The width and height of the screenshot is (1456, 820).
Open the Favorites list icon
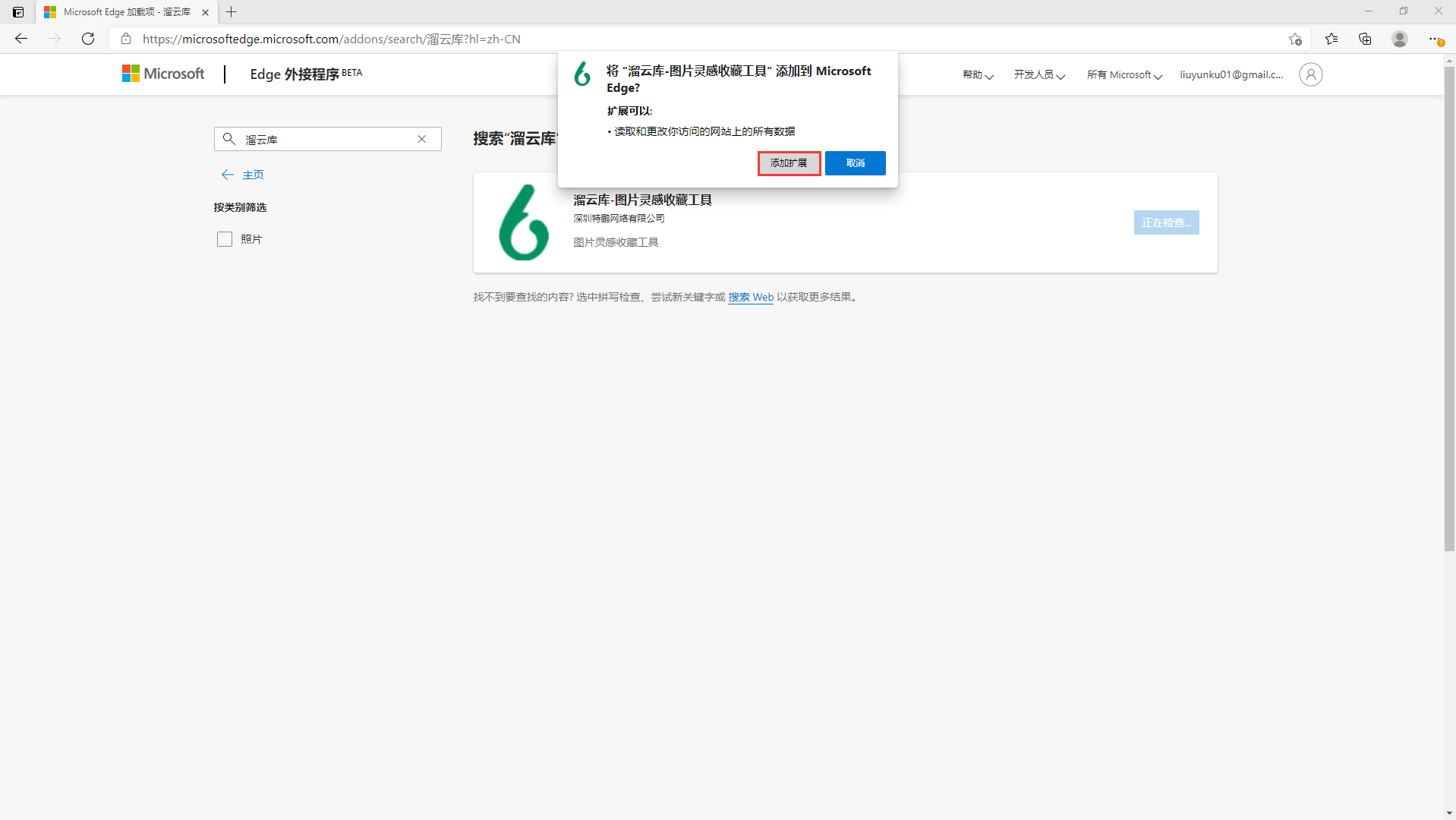[1332, 39]
